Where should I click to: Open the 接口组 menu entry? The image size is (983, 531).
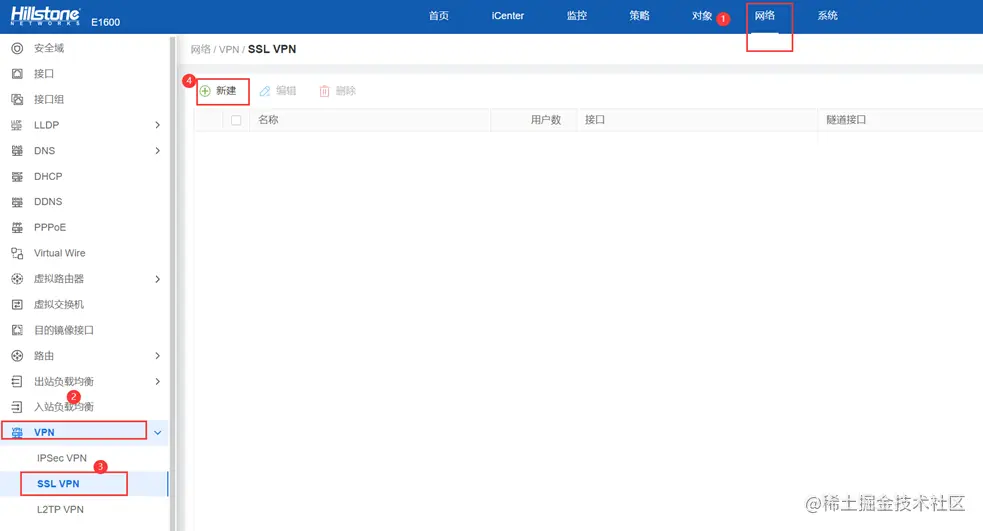tap(49, 100)
